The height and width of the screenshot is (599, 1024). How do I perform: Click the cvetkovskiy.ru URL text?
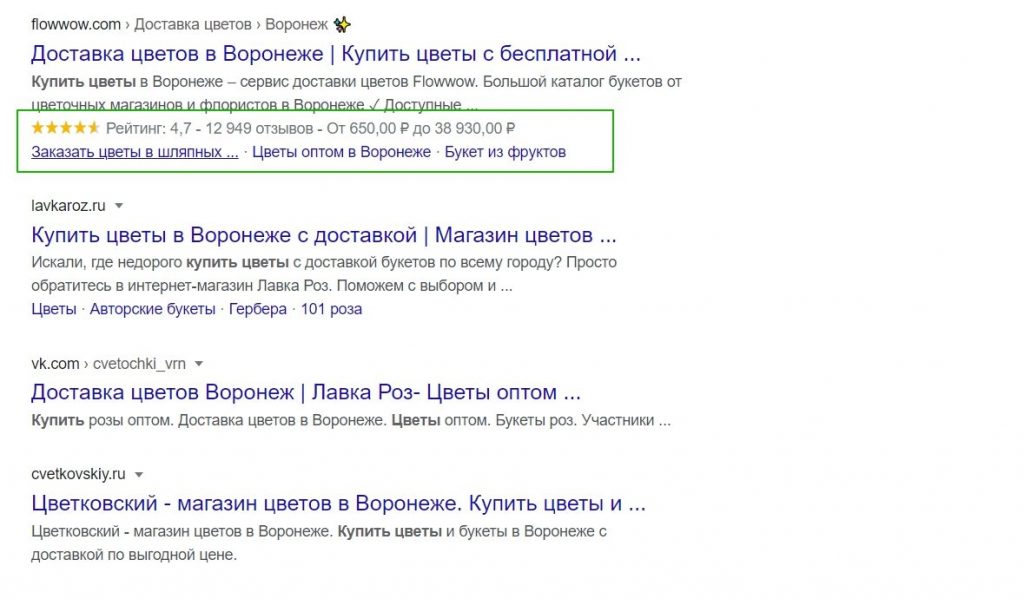coord(78,474)
